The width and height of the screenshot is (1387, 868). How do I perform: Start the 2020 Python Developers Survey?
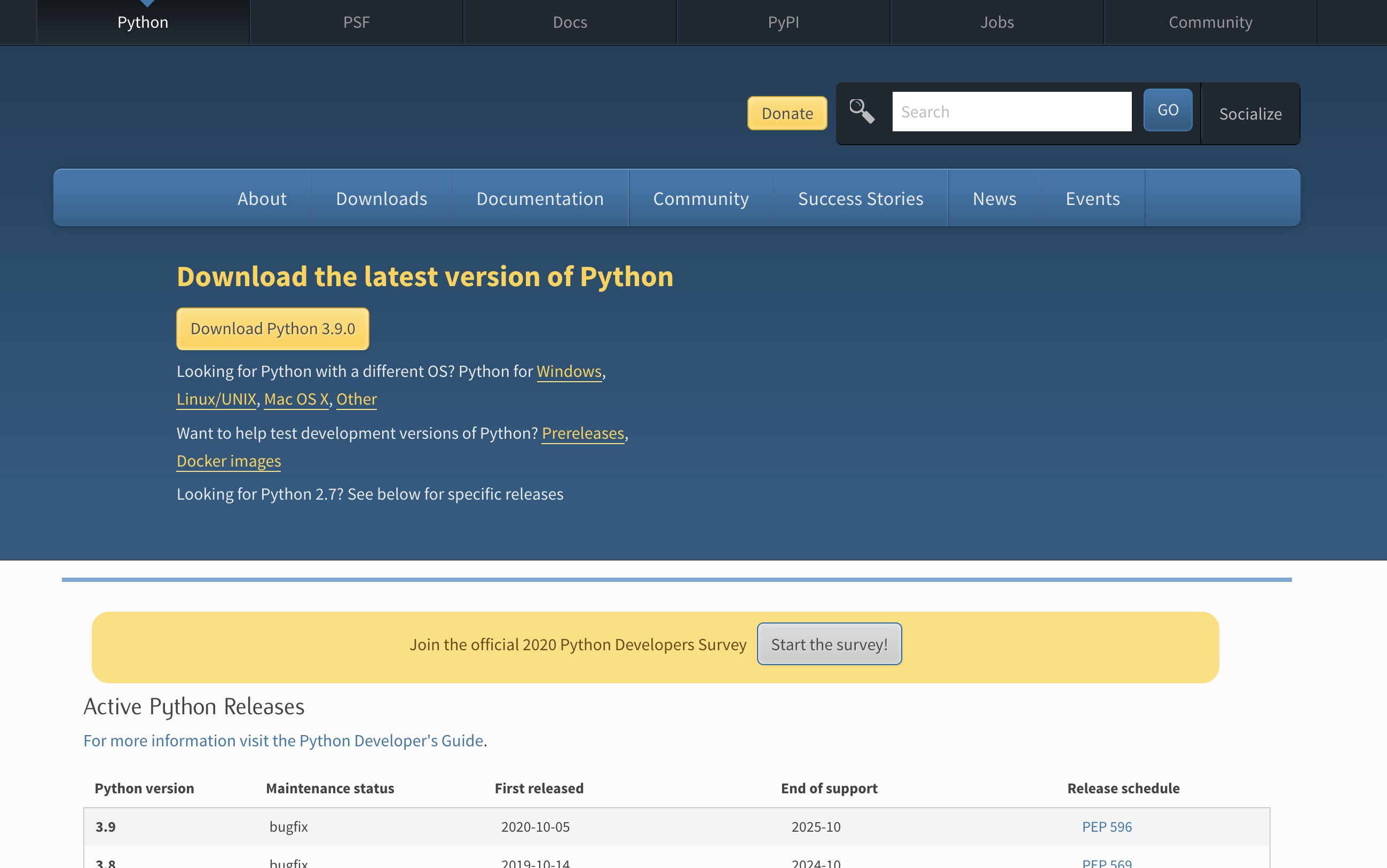tap(829, 644)
